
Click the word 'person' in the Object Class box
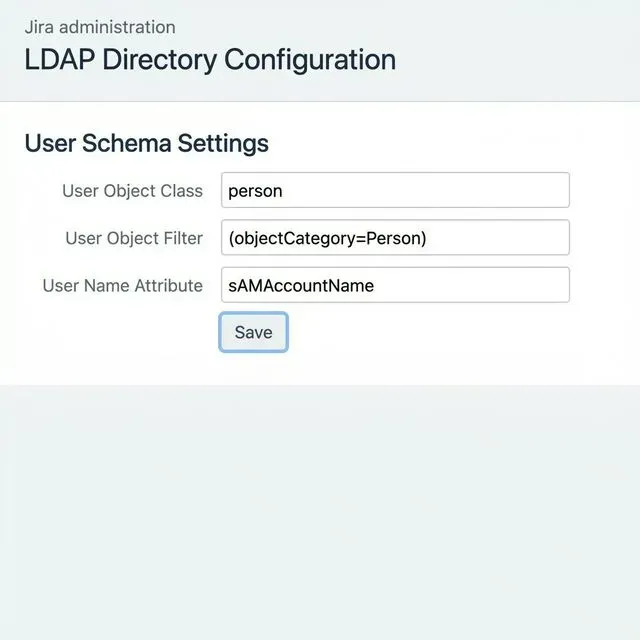tap(255, 191)
